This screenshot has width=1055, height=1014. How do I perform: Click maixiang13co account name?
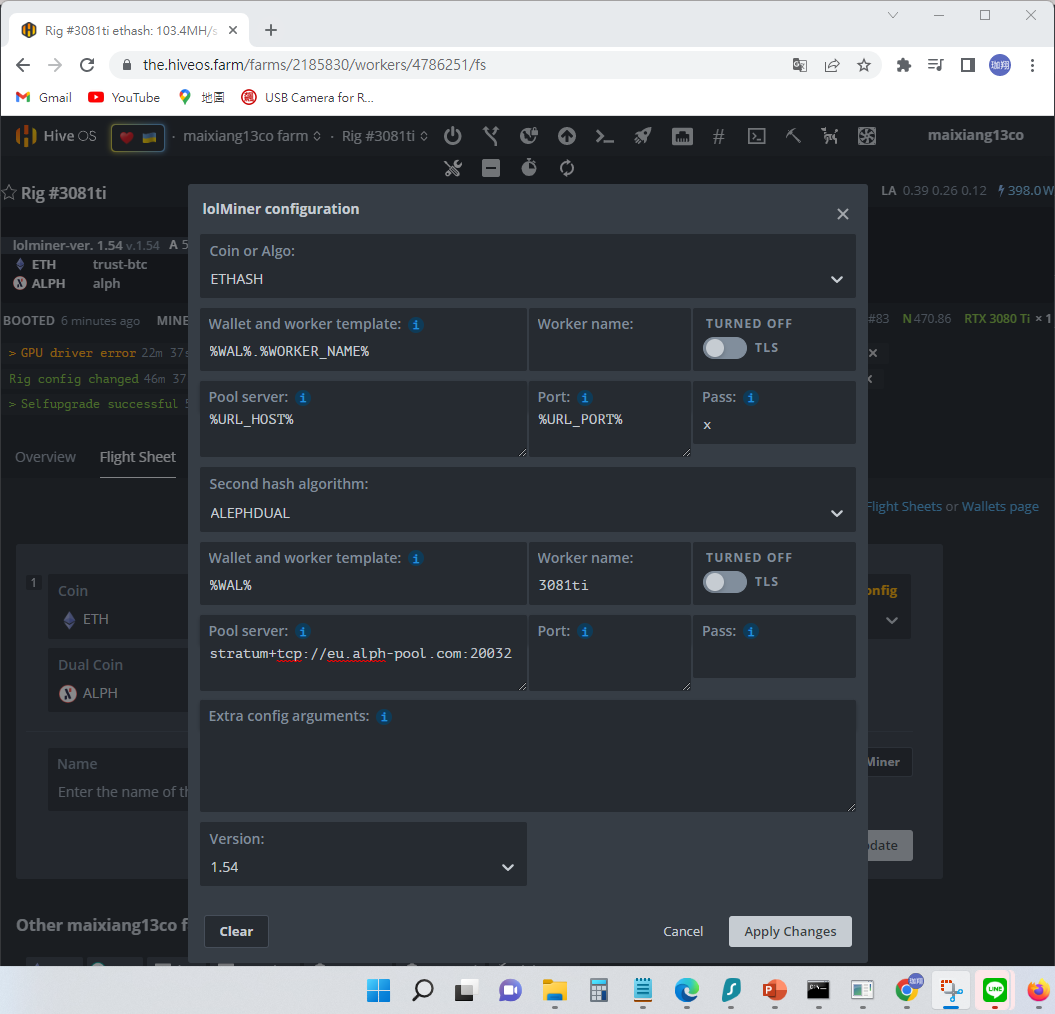(x=976, y=135)
